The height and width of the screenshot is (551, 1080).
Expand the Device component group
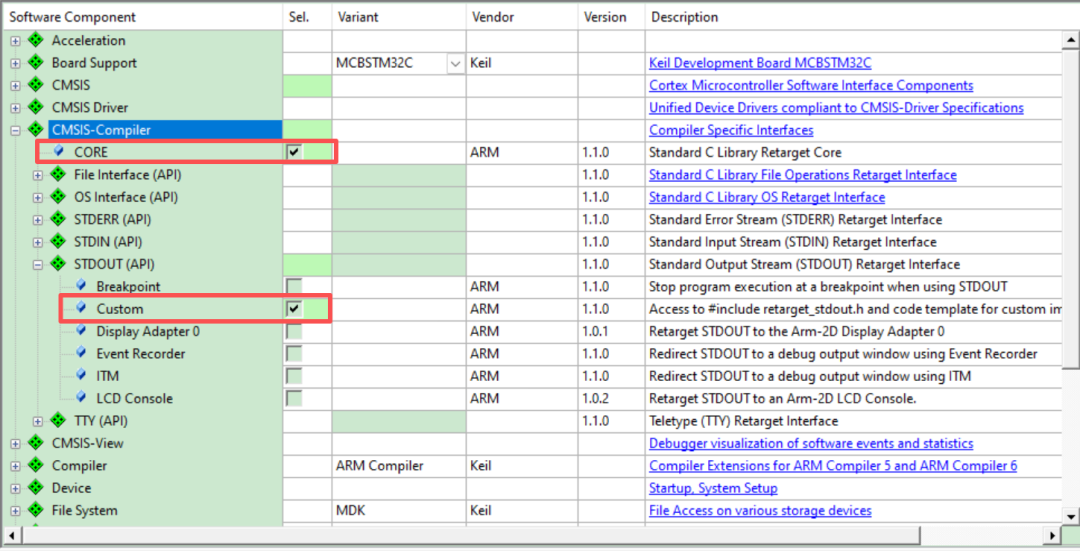pyautogui.click(x=15, y=488)
